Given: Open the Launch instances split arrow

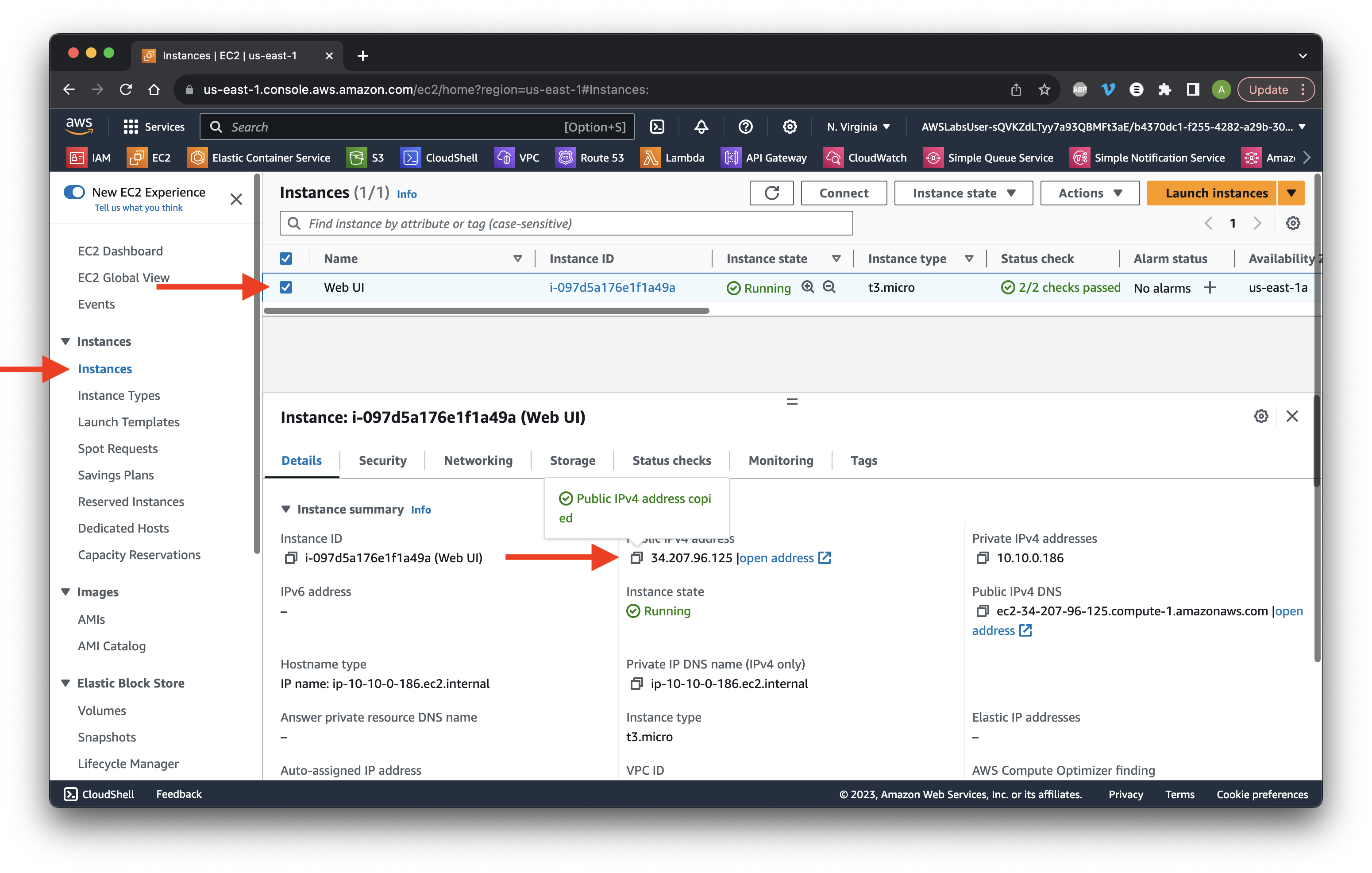Looking at the screenshot, I should pos(1291,193).
